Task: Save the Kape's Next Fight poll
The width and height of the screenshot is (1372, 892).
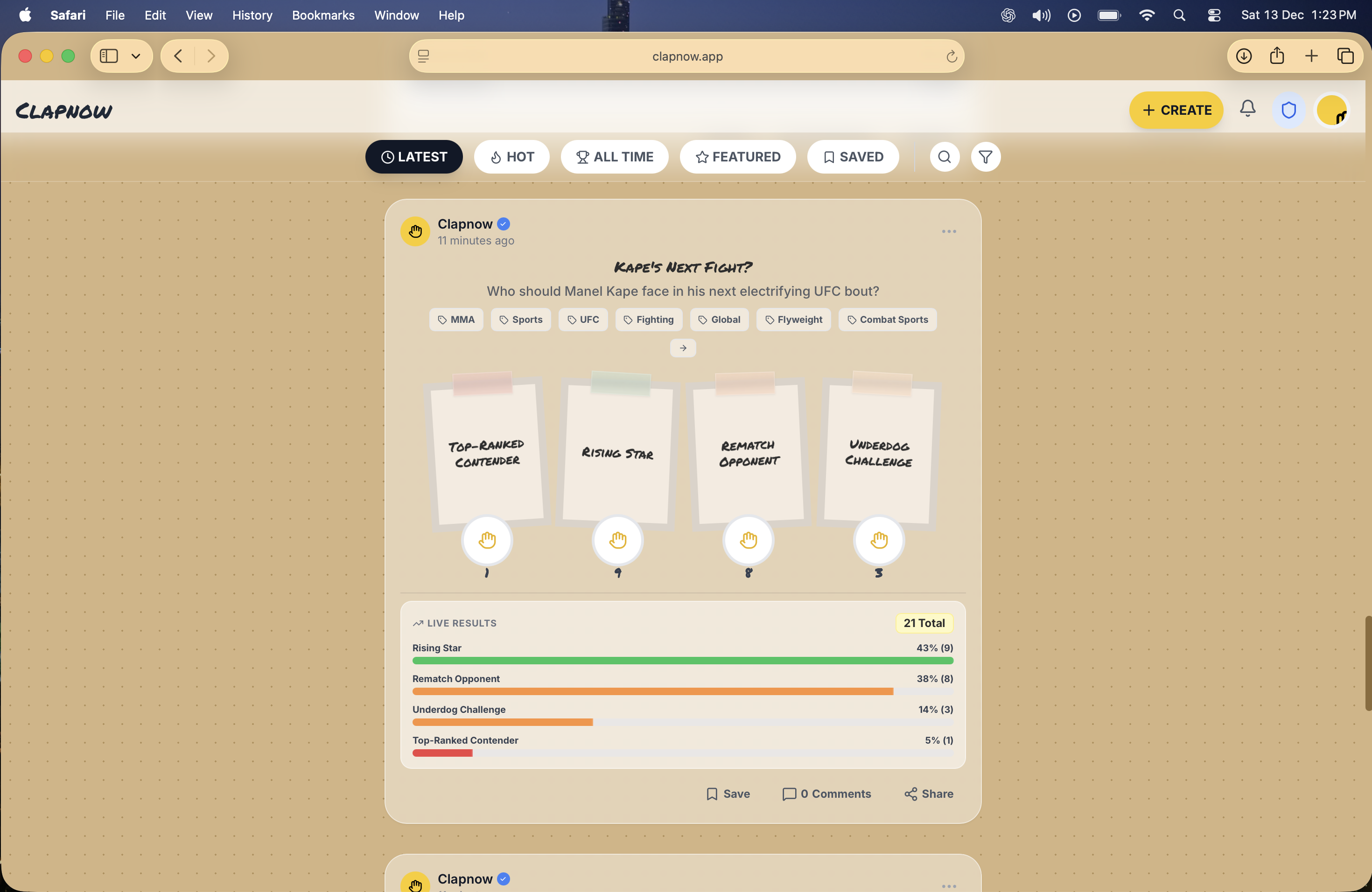Action: [728, 794]
